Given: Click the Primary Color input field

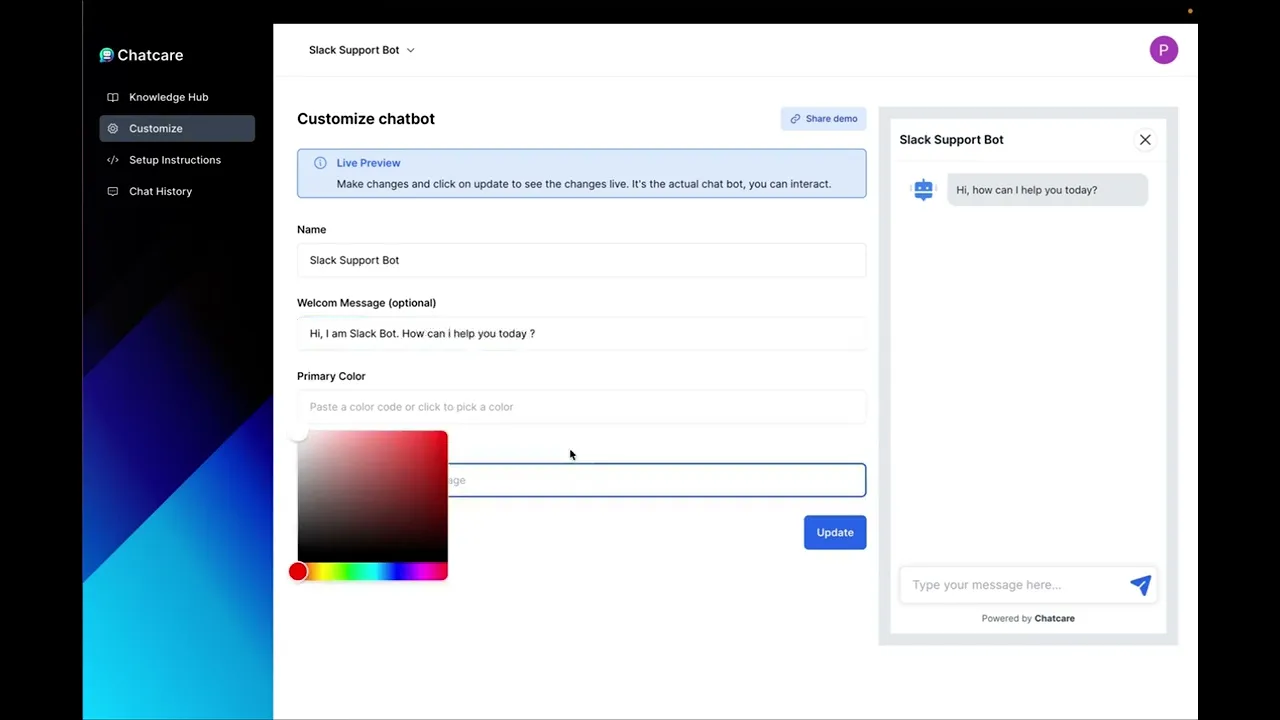Looking at the screenshot, I should pos(581,407).
